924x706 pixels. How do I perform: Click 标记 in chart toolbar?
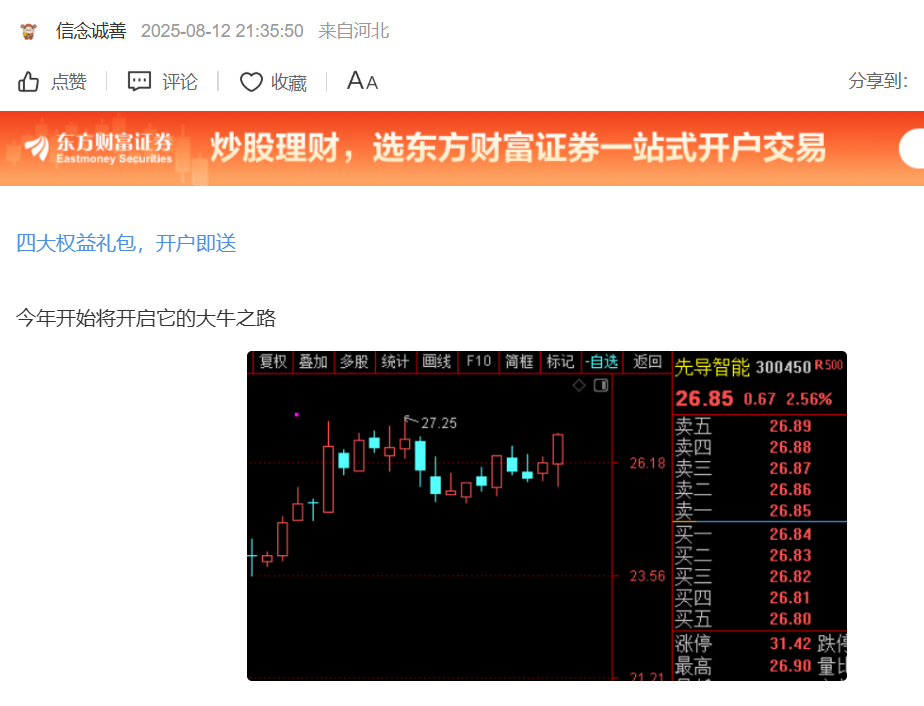(560, 361)
